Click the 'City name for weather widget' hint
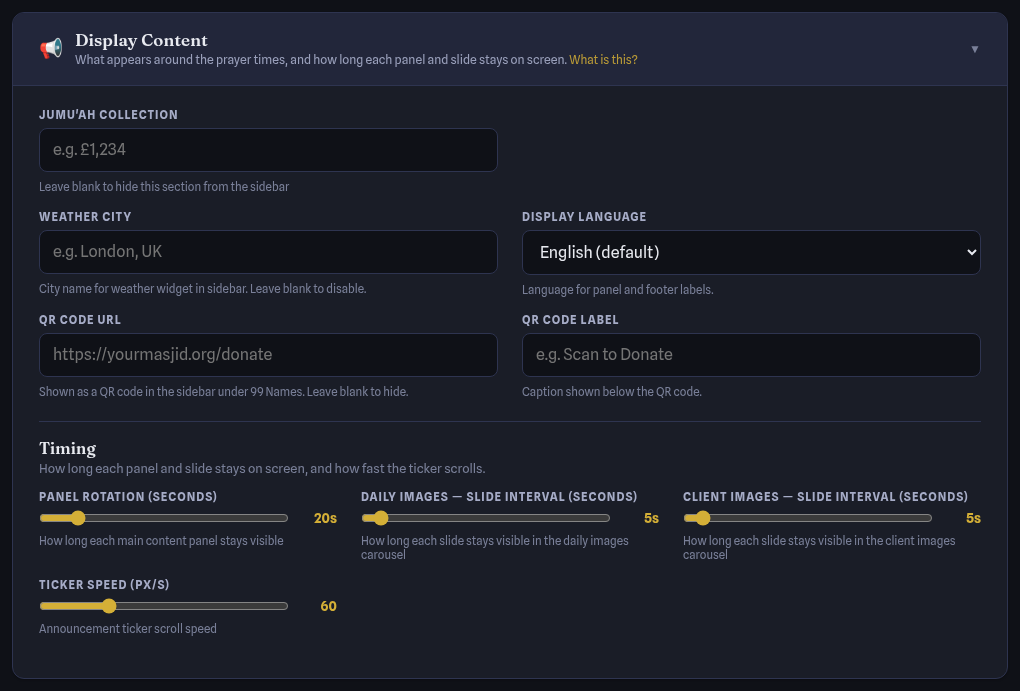Screen dimensions: 1020x691 tap(202, 288)
